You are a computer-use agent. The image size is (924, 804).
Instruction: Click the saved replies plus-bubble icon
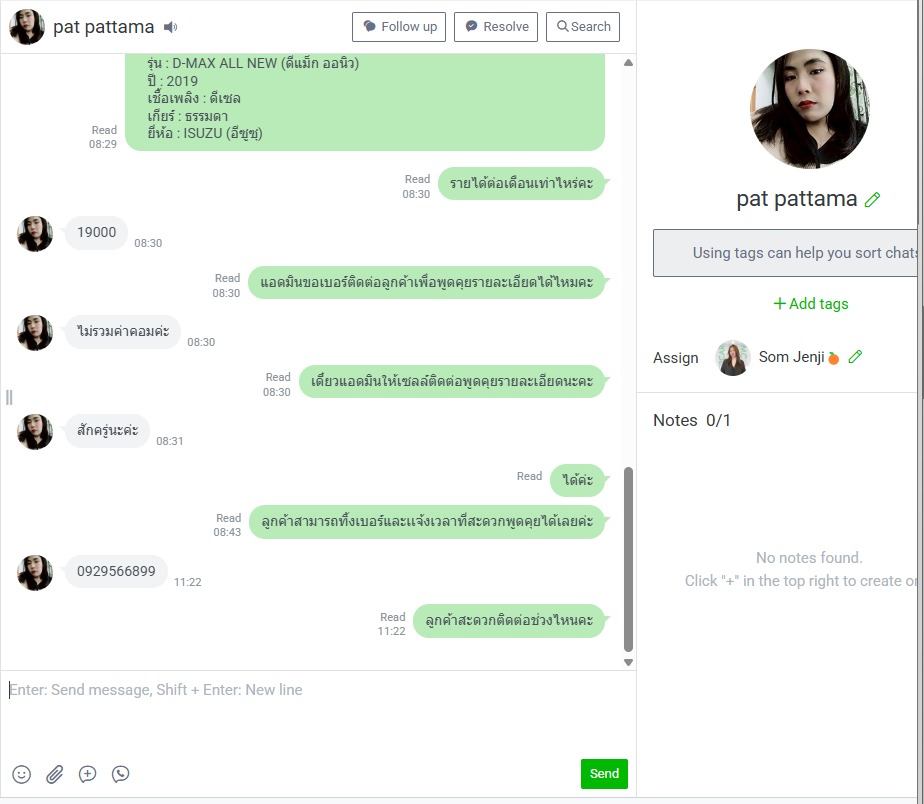(x=88, y=774)
